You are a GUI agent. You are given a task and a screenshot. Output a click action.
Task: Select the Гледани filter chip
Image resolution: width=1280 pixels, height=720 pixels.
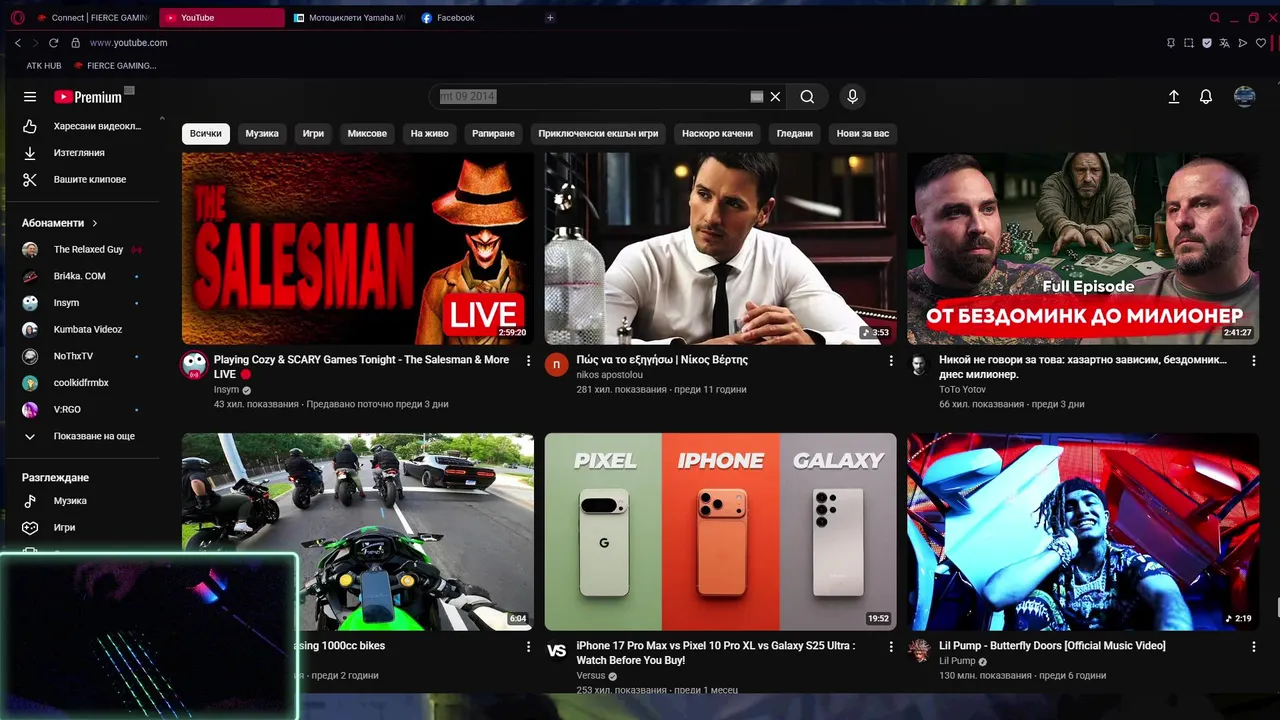click(795, 133)
